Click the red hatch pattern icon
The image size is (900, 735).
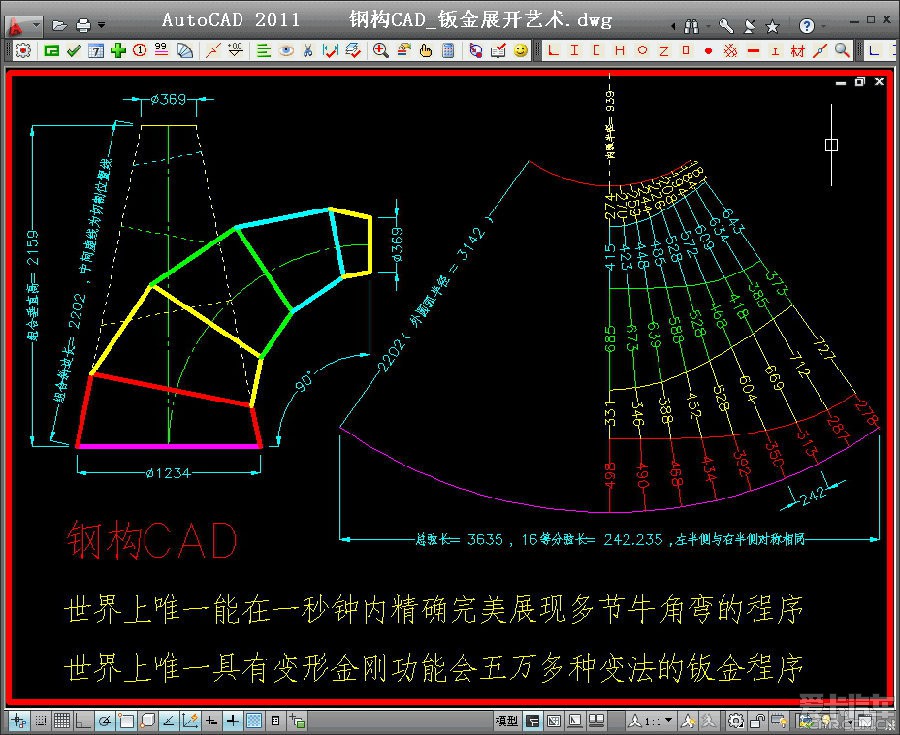[731, 51]
